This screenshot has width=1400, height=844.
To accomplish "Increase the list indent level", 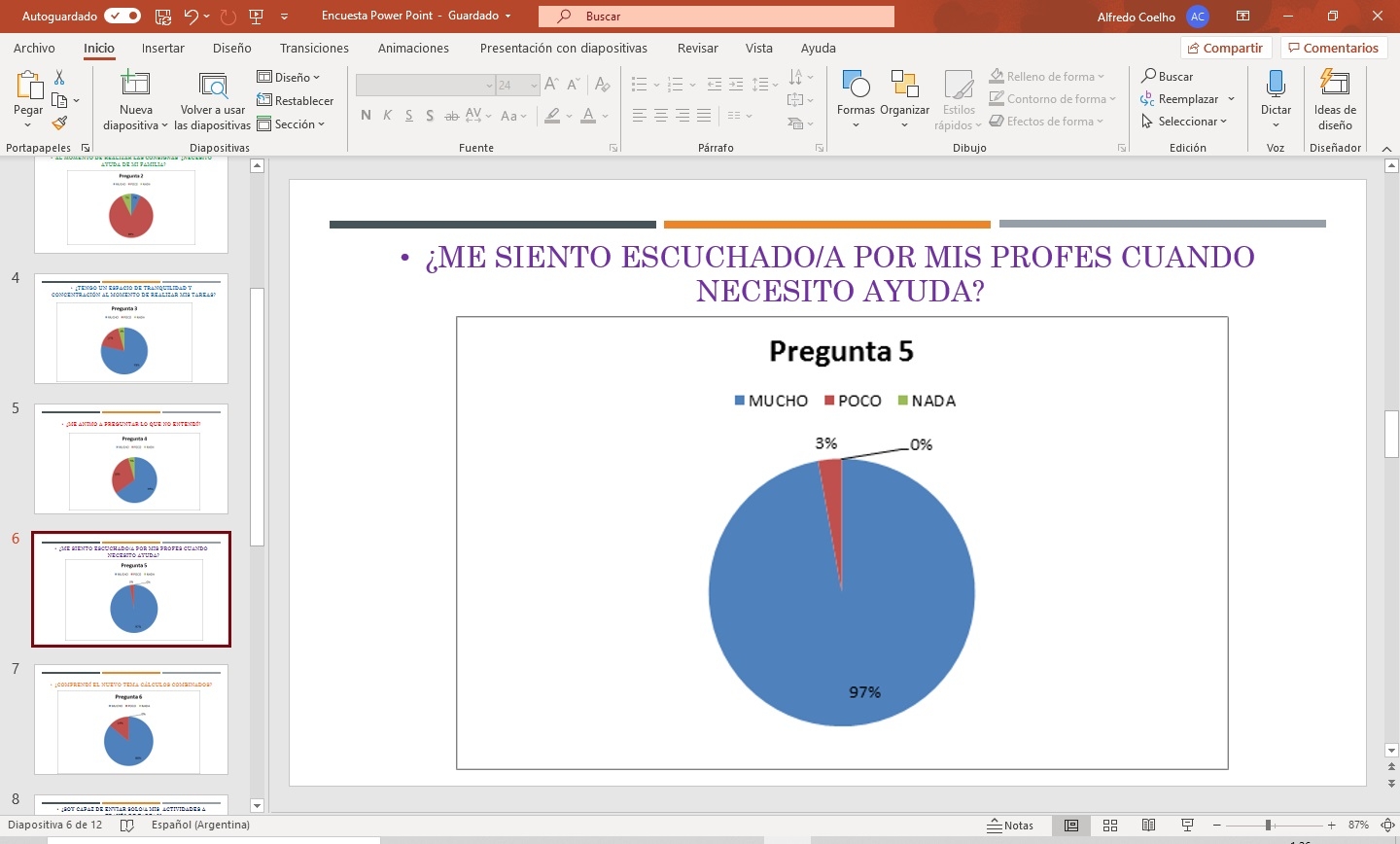I will pyautogui.click(x=736, y=85).
